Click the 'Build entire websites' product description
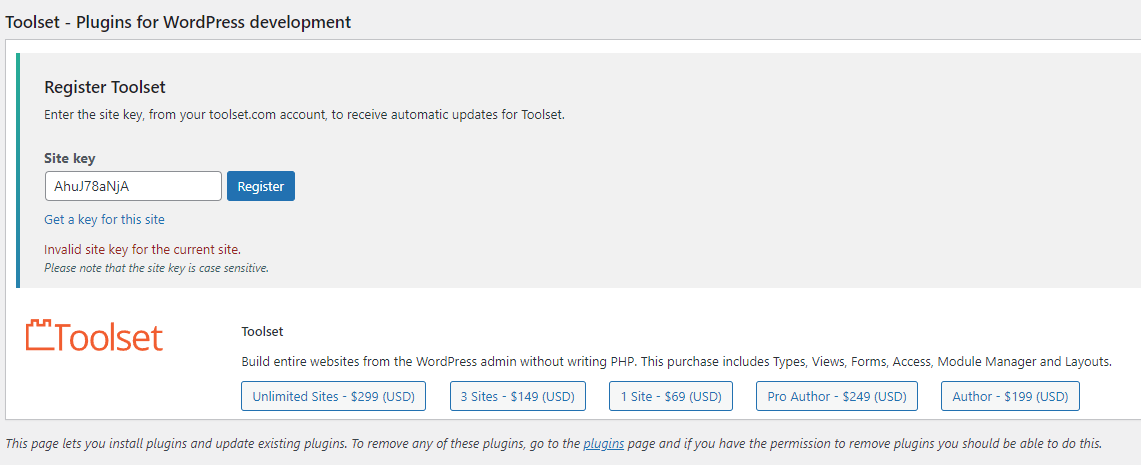The height and width of the screenshot is (465, 1141). pos(676,361)
